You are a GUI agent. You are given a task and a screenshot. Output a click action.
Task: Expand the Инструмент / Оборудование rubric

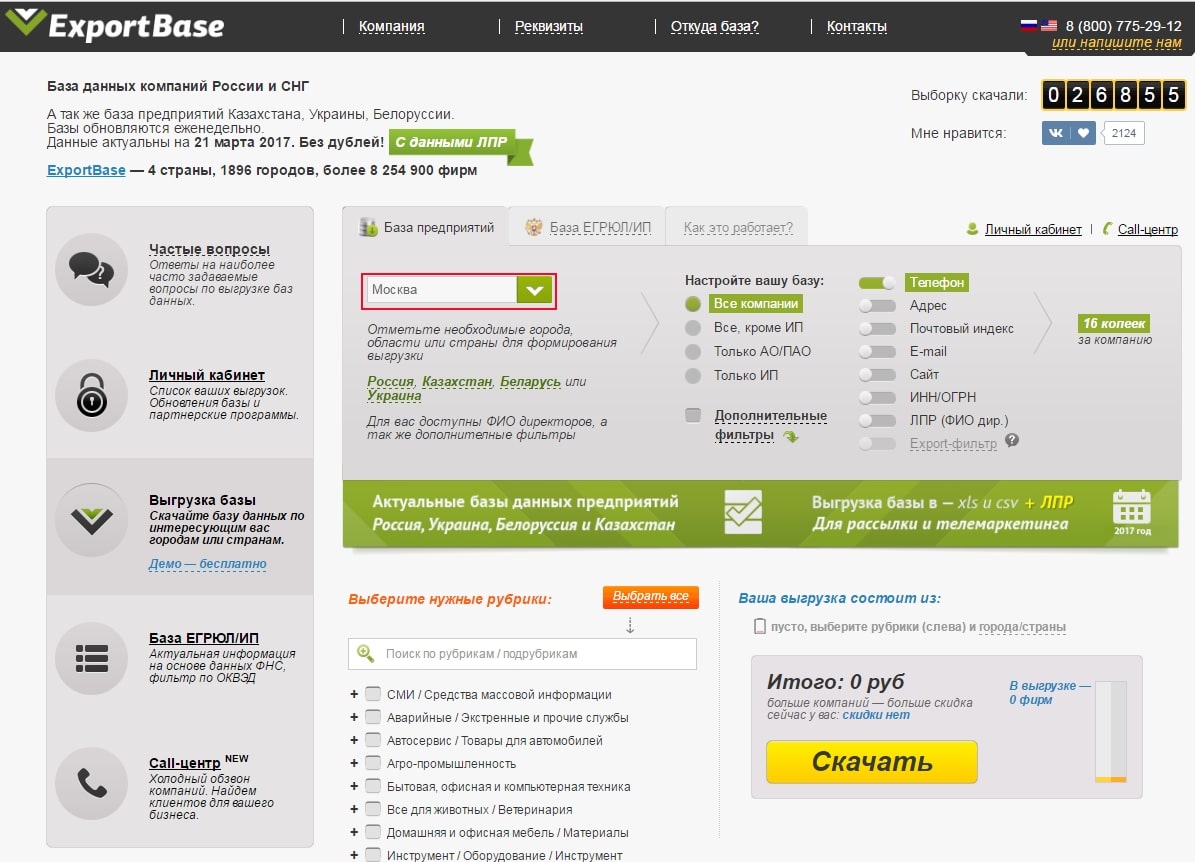click(x=354, y=854)
